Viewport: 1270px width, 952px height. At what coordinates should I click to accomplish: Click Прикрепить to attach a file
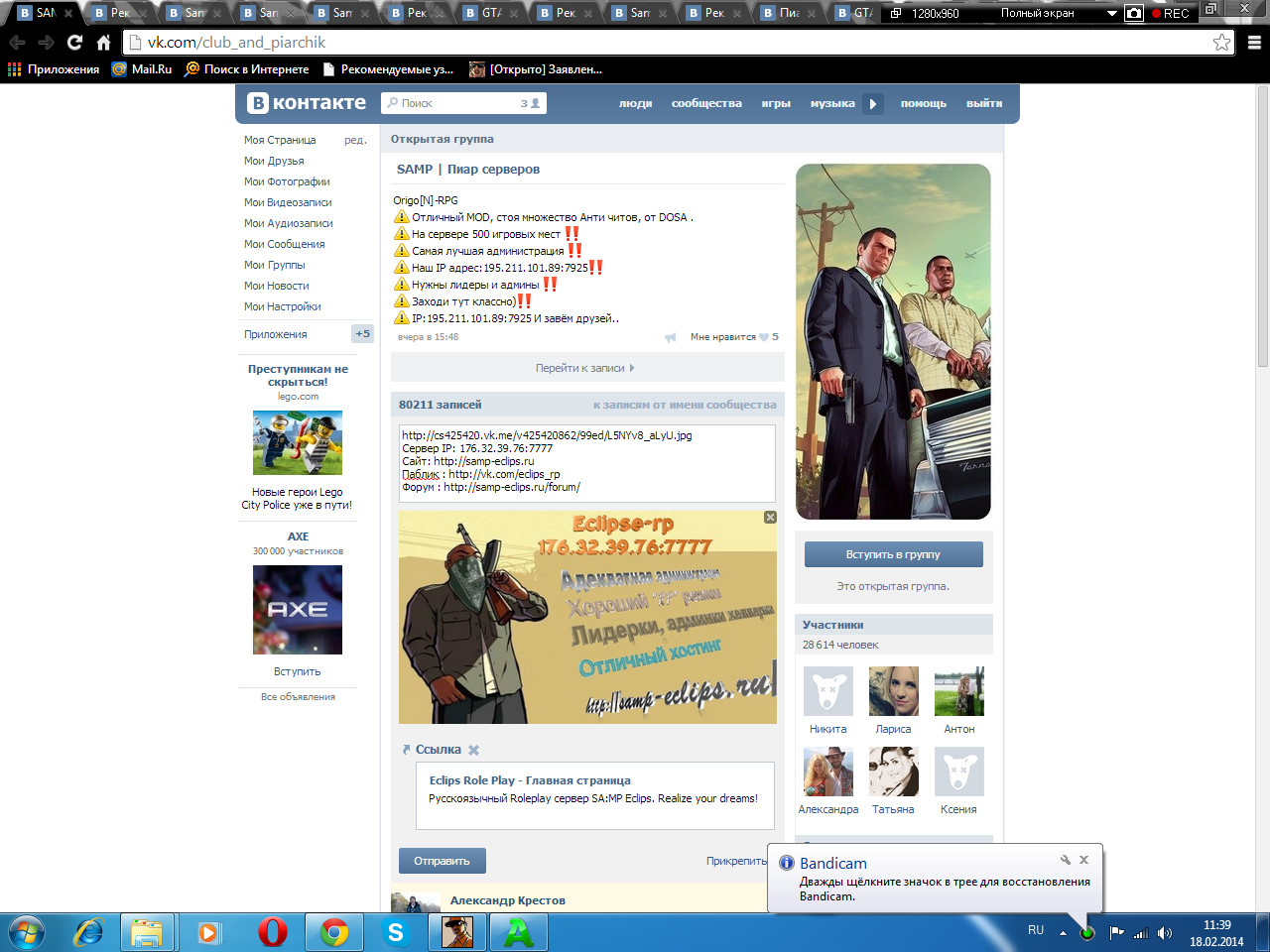point(736,861)
